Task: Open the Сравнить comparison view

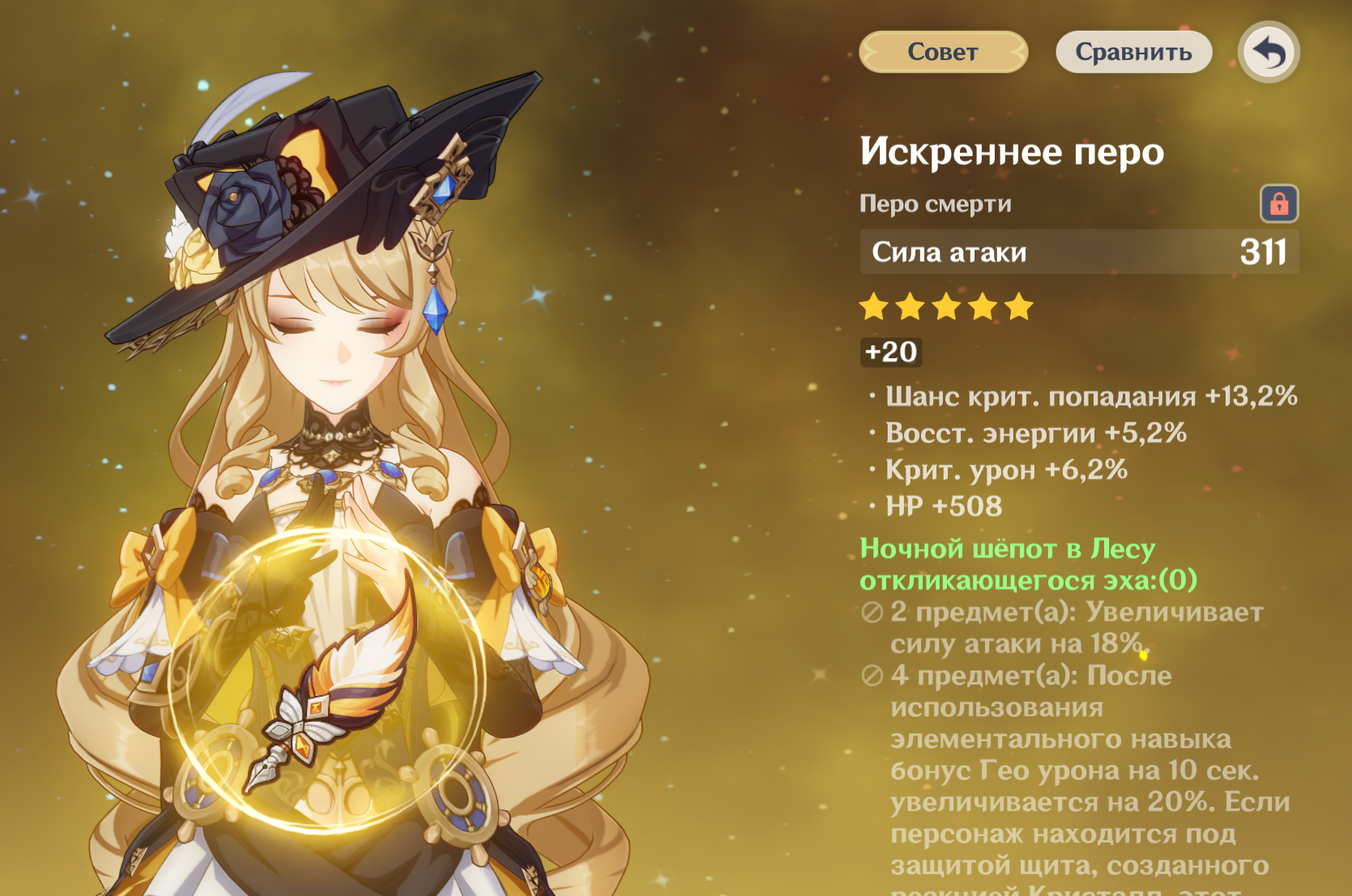Action: (x=1133, y=52)
